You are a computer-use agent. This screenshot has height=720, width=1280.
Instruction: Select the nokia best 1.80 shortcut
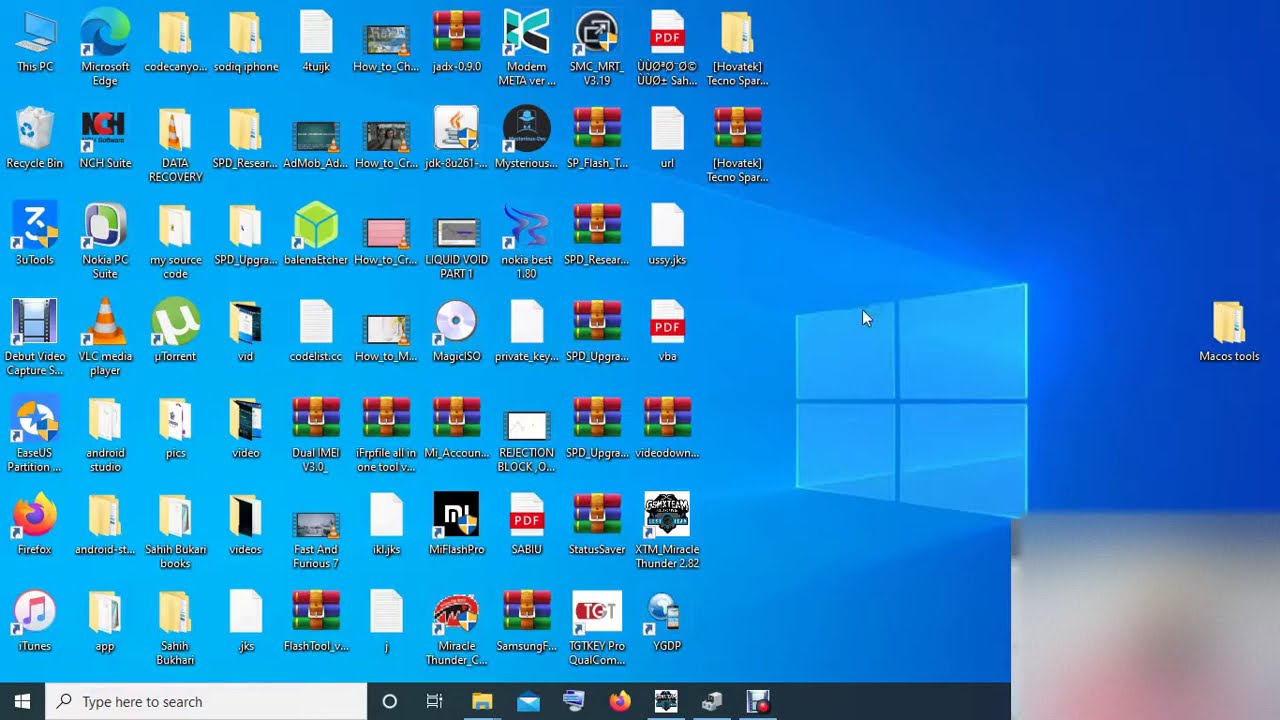[x=527, y=241]
